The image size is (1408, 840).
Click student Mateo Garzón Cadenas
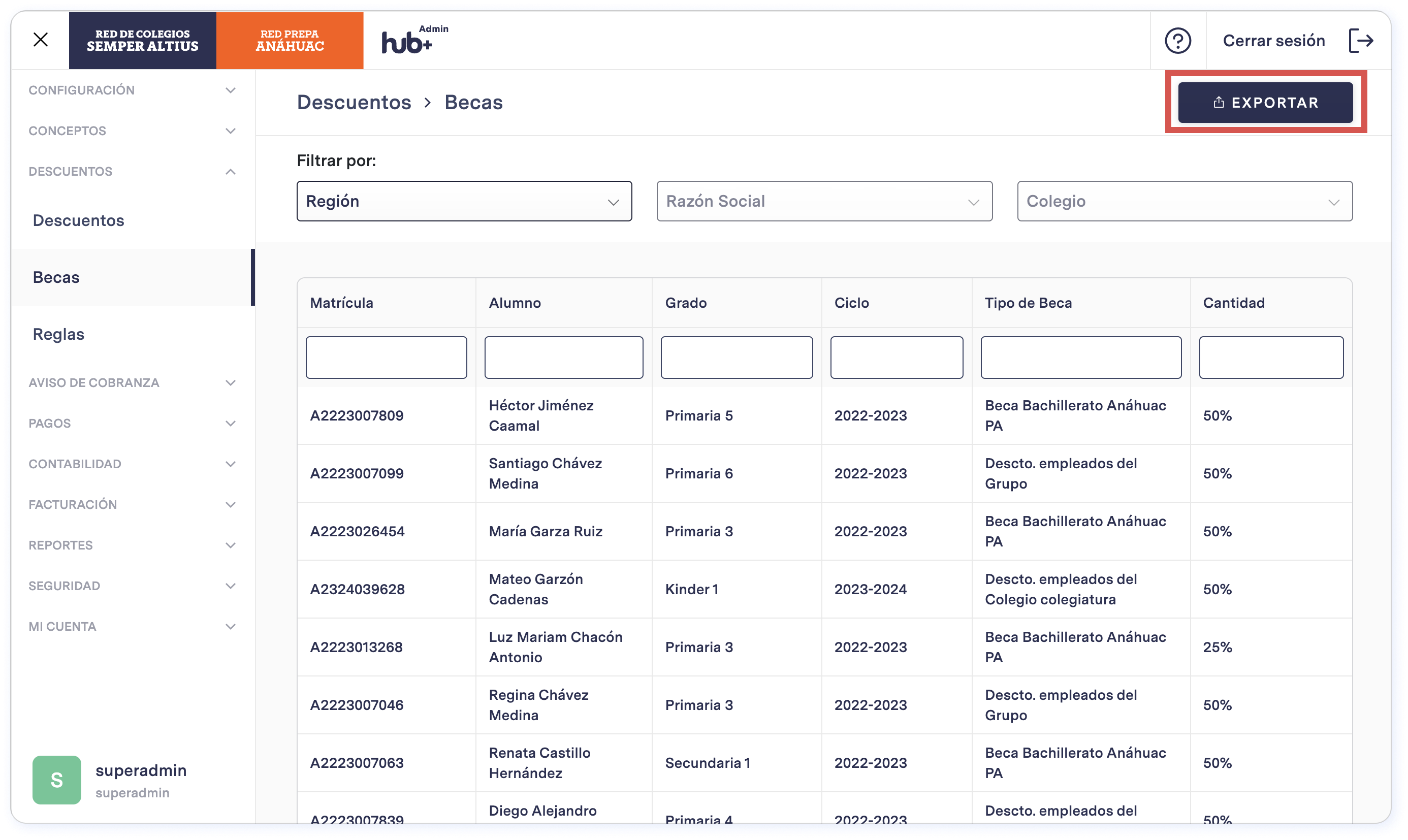(535, 589)
